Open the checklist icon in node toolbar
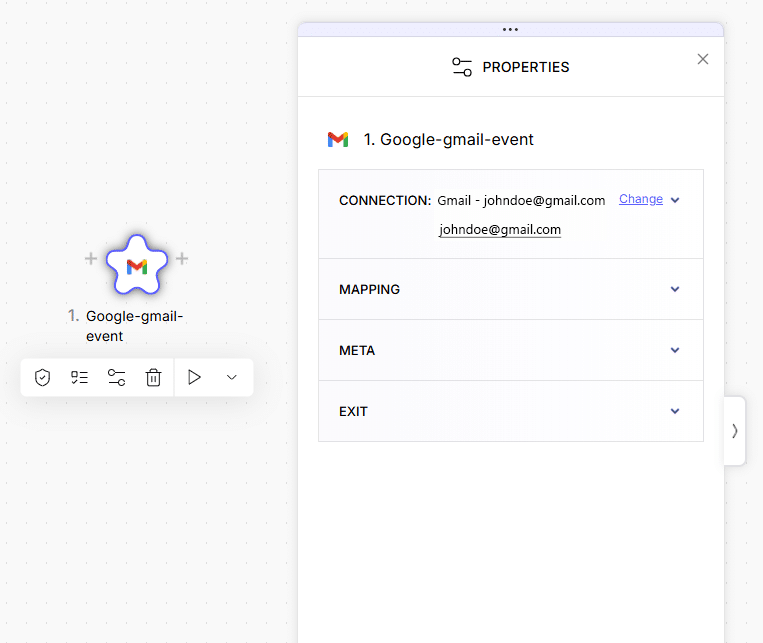This screenshot has height=643, width=763. pos(79,377)
